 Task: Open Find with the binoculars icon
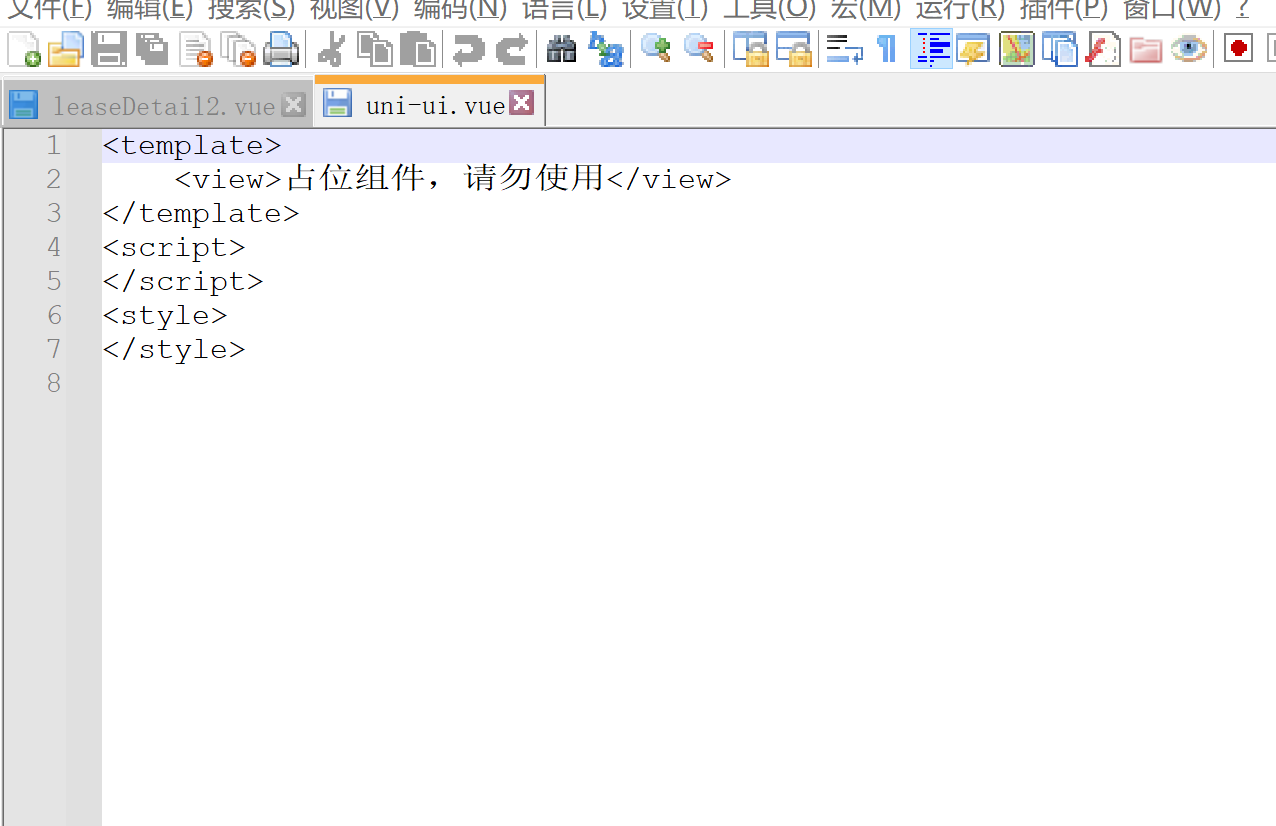[x=561, y=49]
